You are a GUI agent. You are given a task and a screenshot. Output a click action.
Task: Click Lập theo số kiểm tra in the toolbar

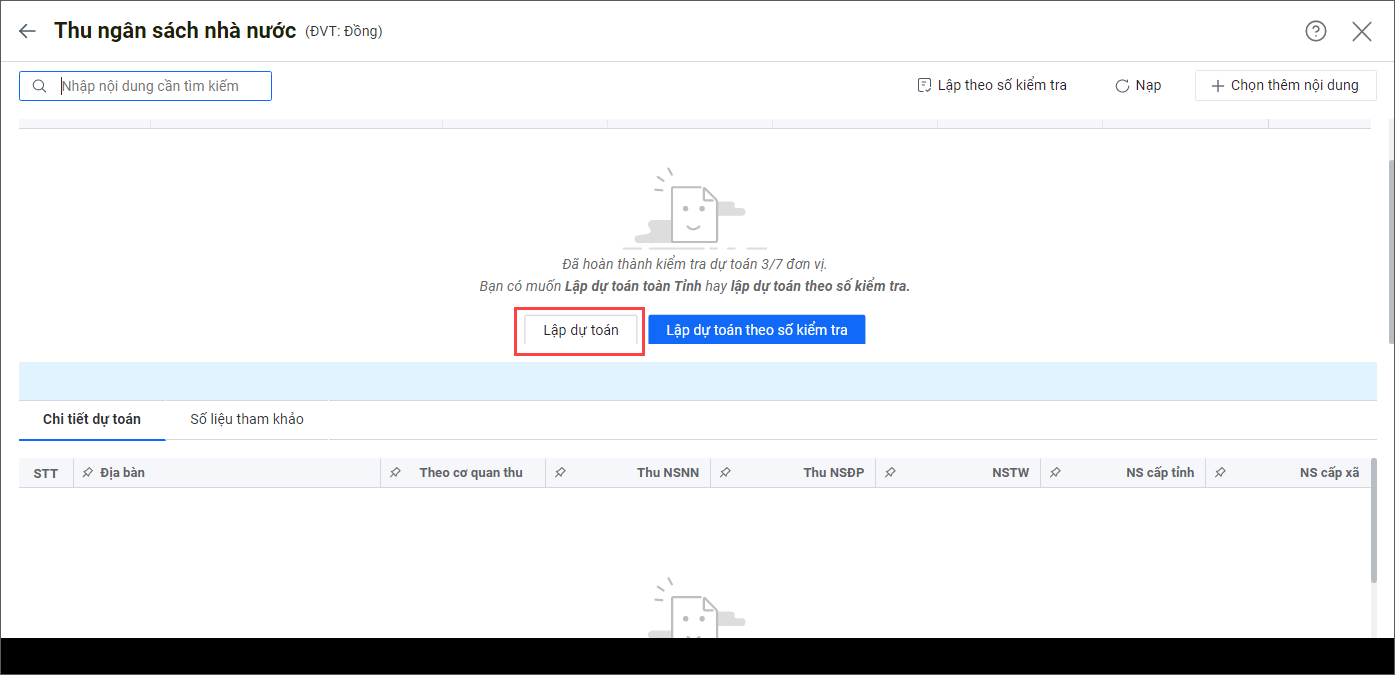[992, 86]
